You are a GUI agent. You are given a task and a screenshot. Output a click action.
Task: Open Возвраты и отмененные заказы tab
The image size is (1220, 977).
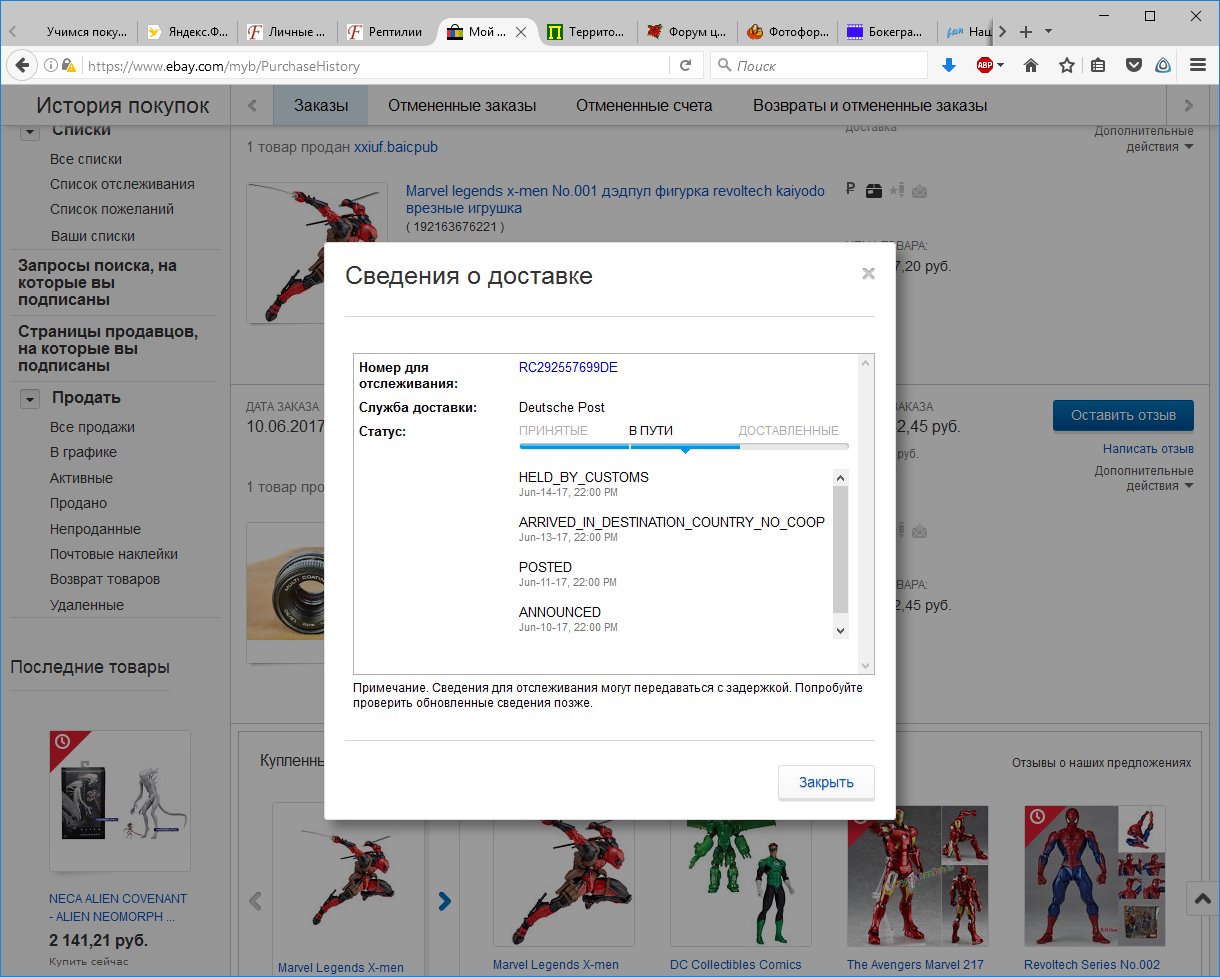(x=870, y=105)
